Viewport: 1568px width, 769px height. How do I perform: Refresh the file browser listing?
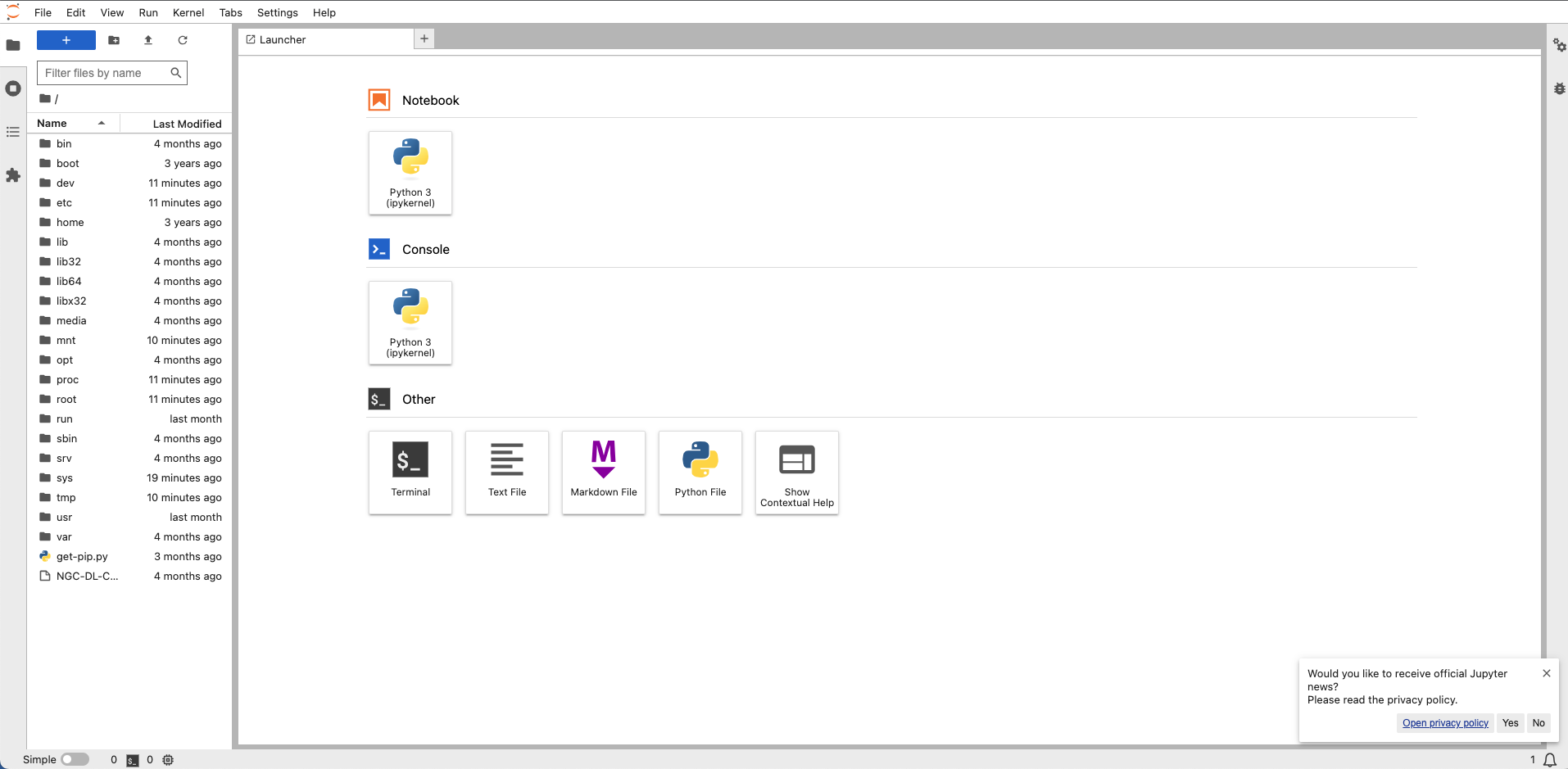point(183,40)
